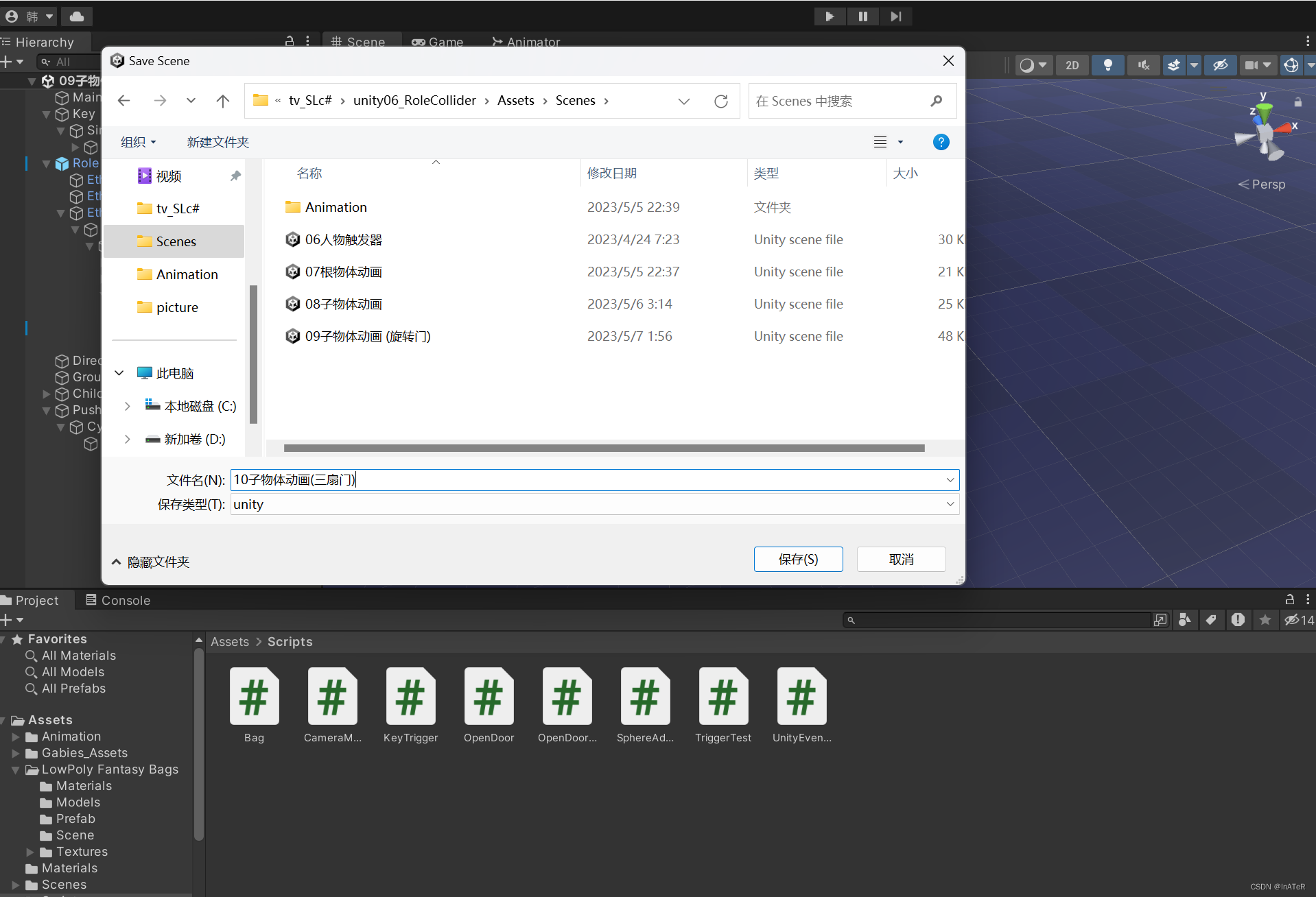Viewport: 1316px width, 897px height.
Task: Click the Step frame button
Action: (x=896, y=16)
